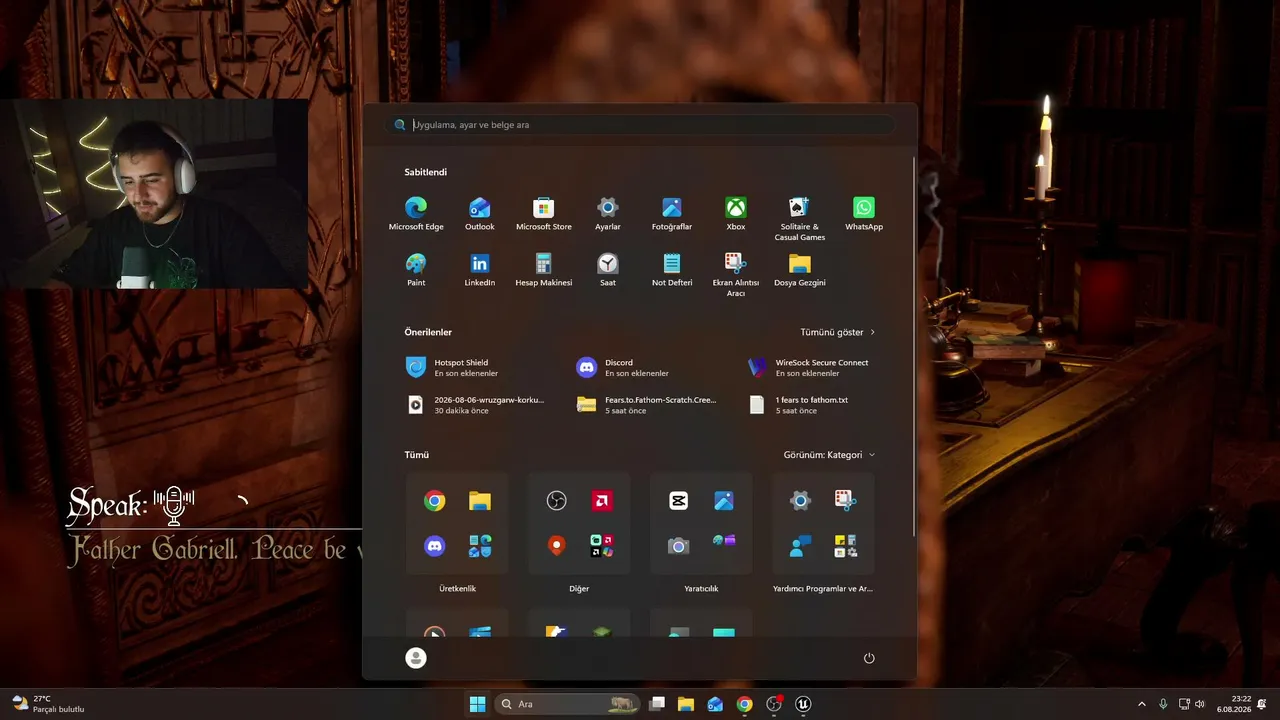Click the app search field
This screenshot has width=1280, height=720.
coord(640,125)
